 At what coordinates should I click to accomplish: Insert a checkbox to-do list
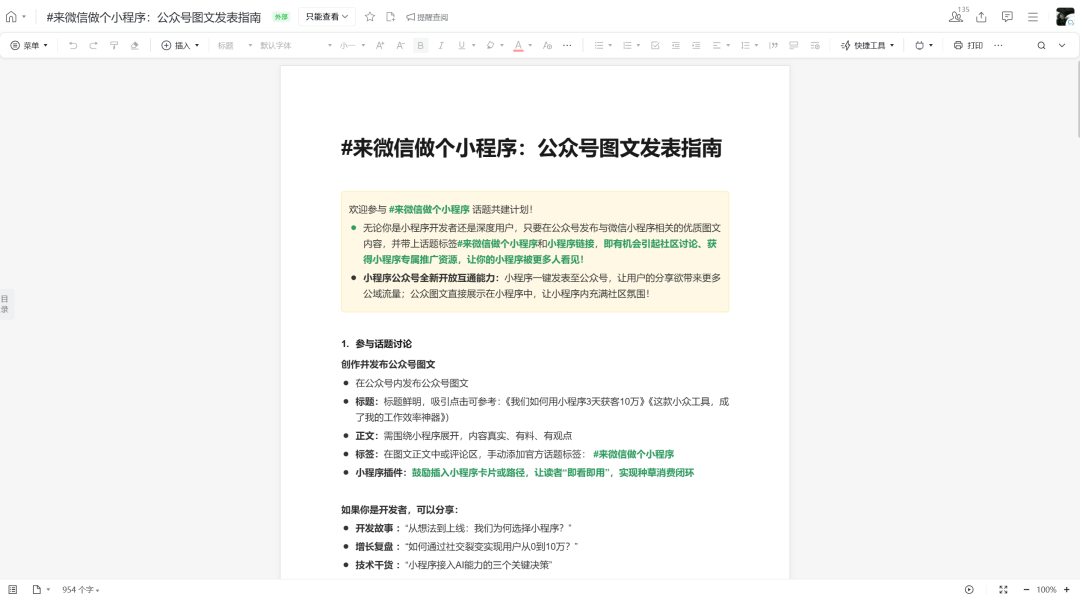pos(655,45)
